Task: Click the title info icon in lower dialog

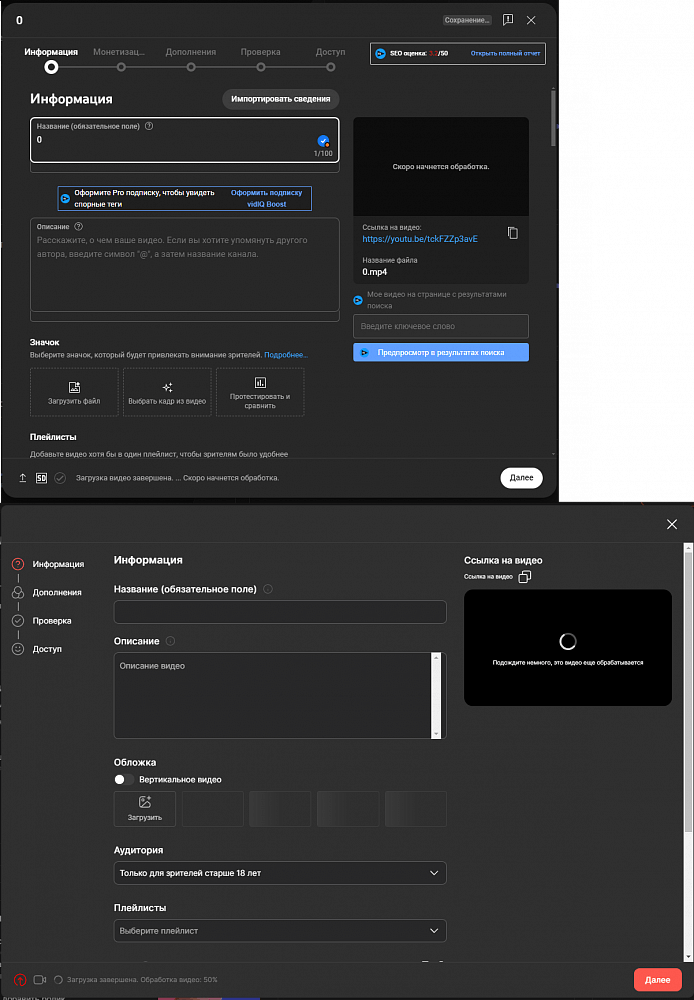Action: [268, 589]
